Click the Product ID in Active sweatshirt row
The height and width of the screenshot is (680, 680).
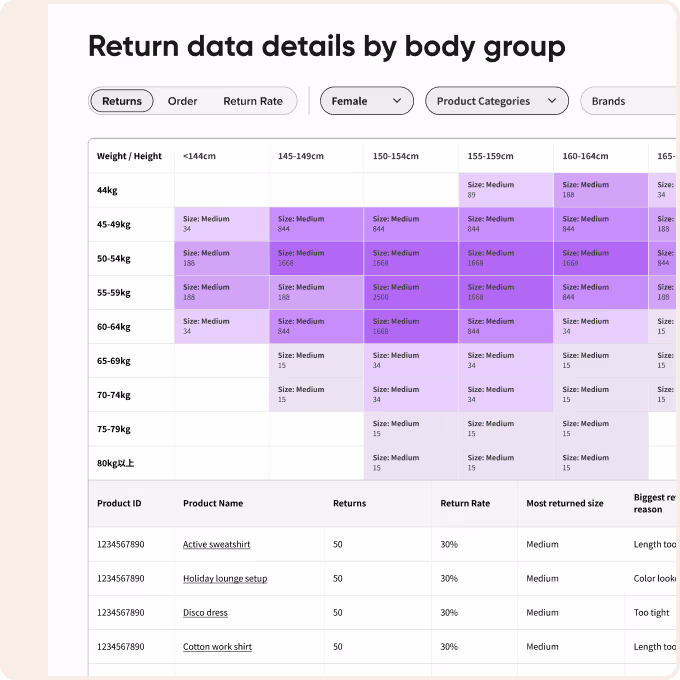pyautogui.click(x=121, y=544)
